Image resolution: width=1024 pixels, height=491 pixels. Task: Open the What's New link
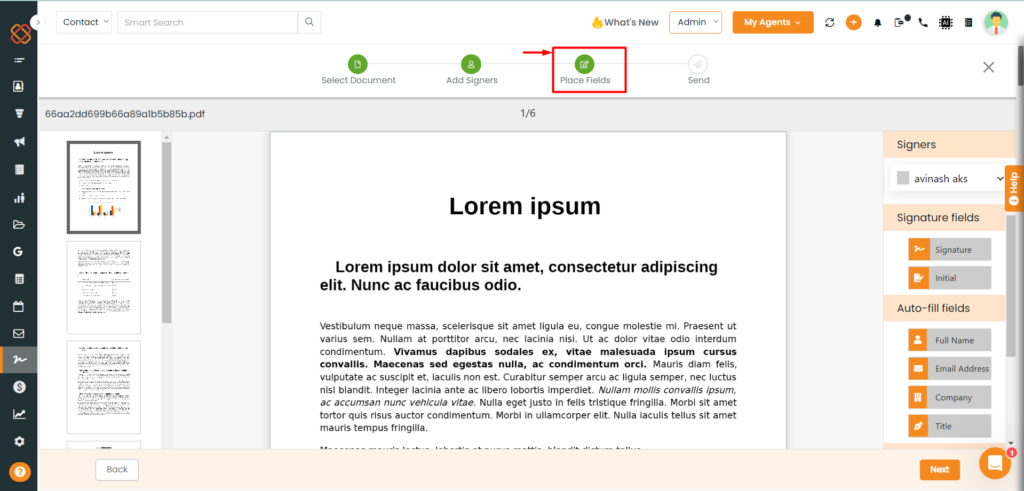click(x=625, y=22)
